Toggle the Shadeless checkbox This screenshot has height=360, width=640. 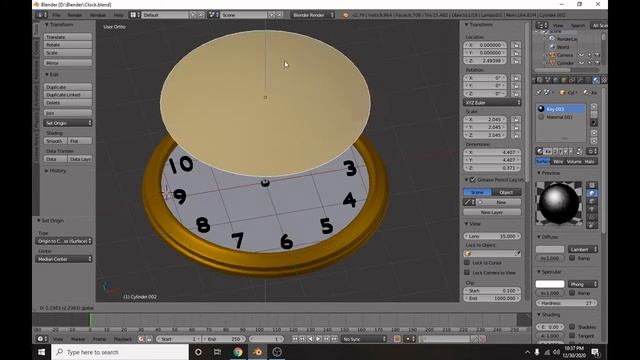tap(572, 327)
